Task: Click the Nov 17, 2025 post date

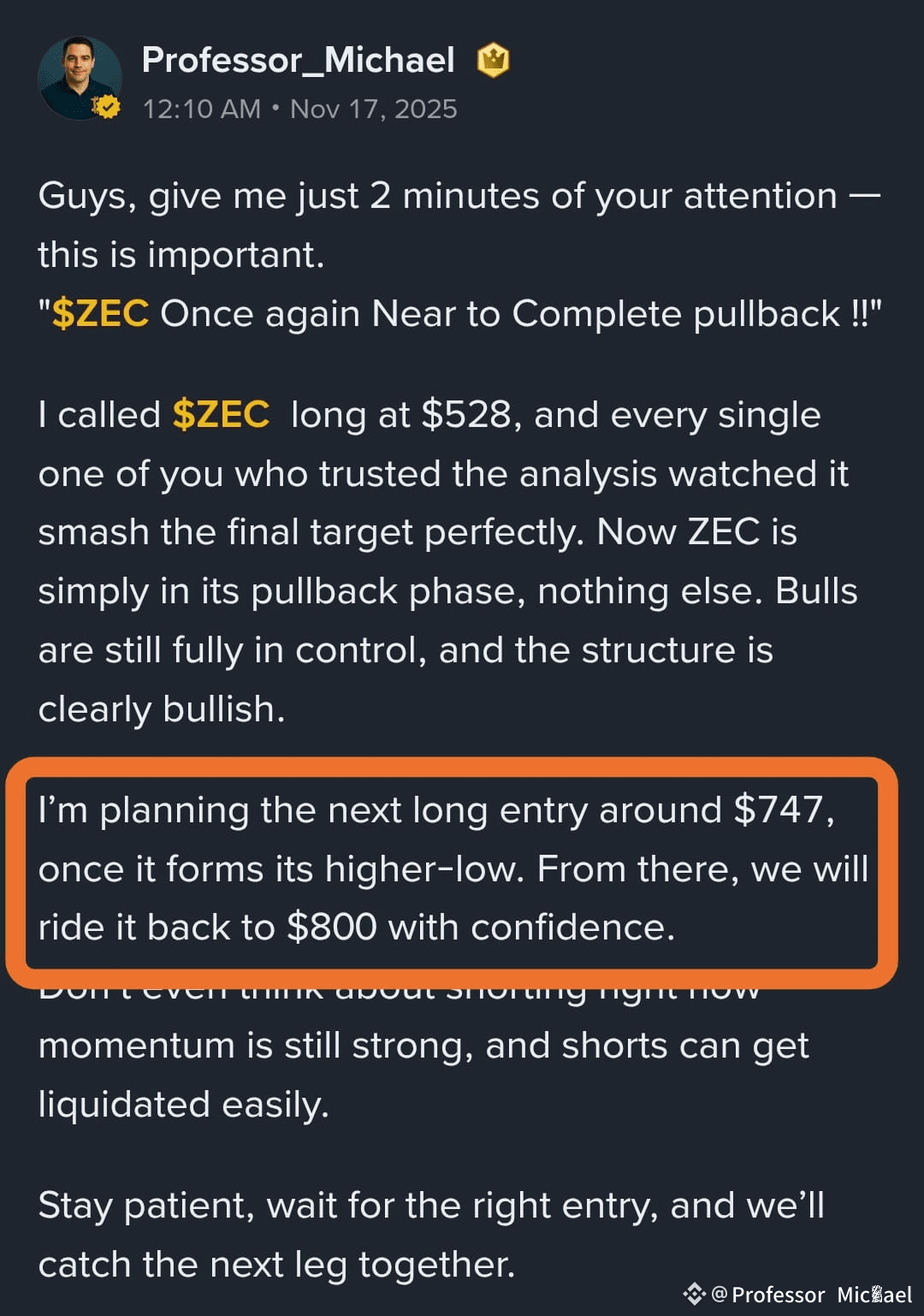Action: tap(374, 110)
